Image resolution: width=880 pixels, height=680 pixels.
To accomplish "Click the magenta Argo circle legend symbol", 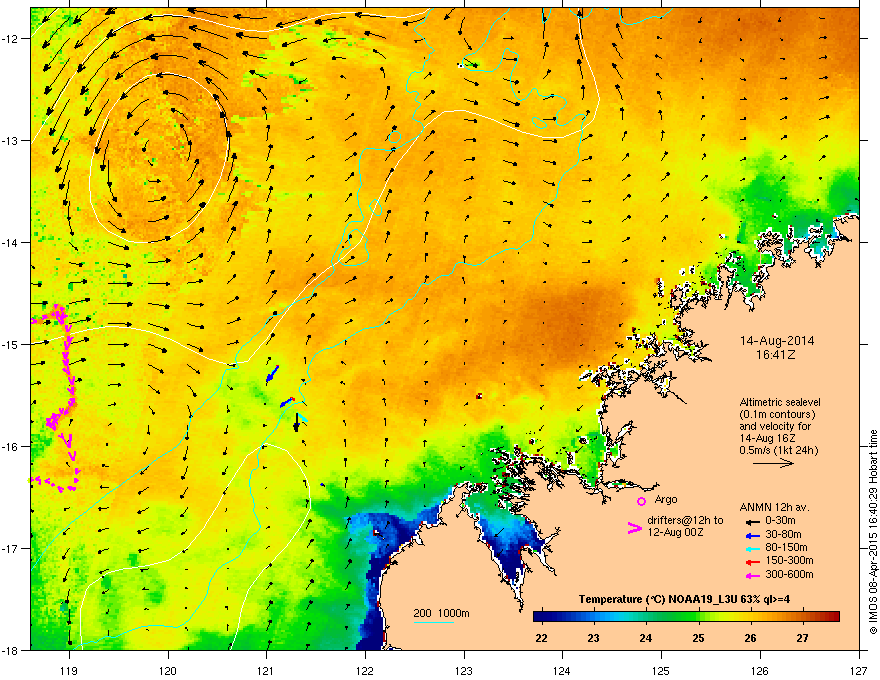I will [641, 501].
